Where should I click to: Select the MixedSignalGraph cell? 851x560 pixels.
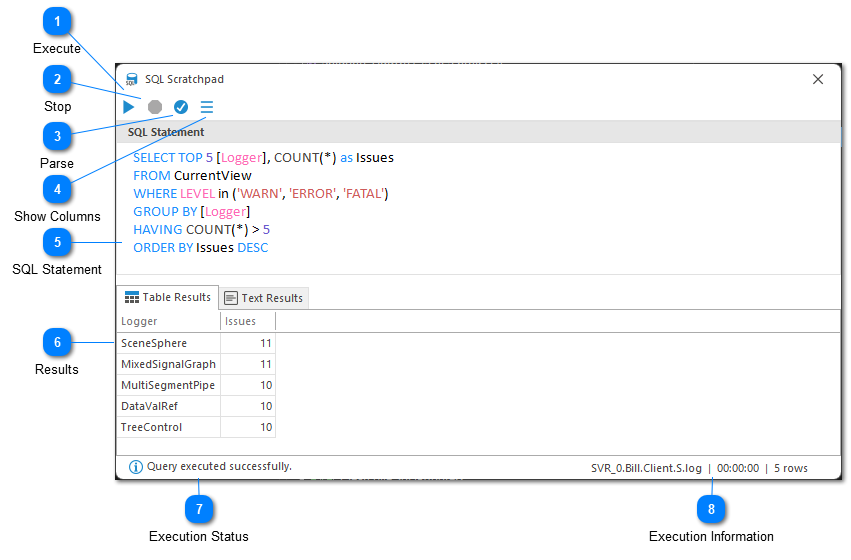click(169, 365)
